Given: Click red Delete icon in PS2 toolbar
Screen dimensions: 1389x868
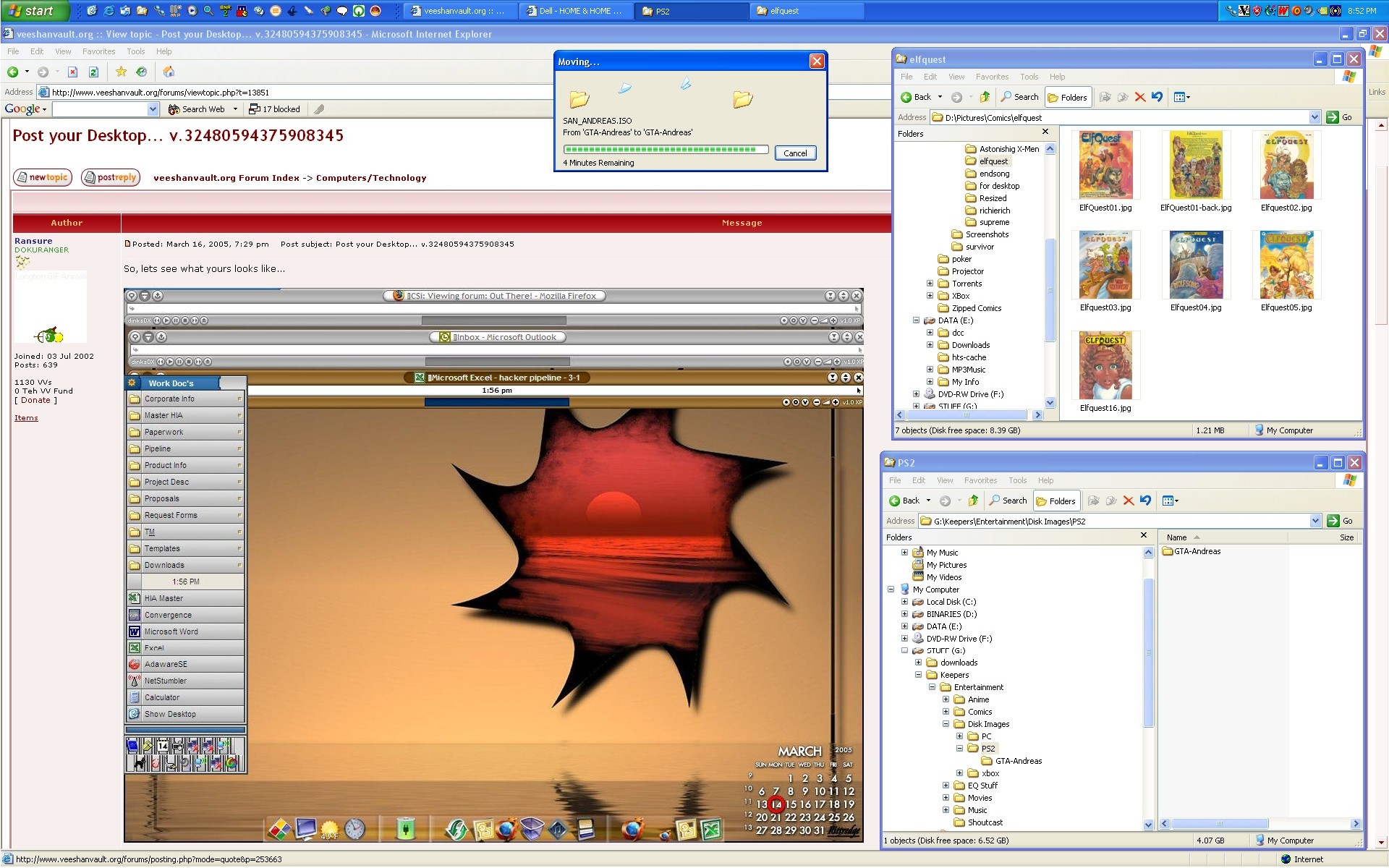Looking at the screenshot, I should pyautogui.click(x=1129, y=501).
